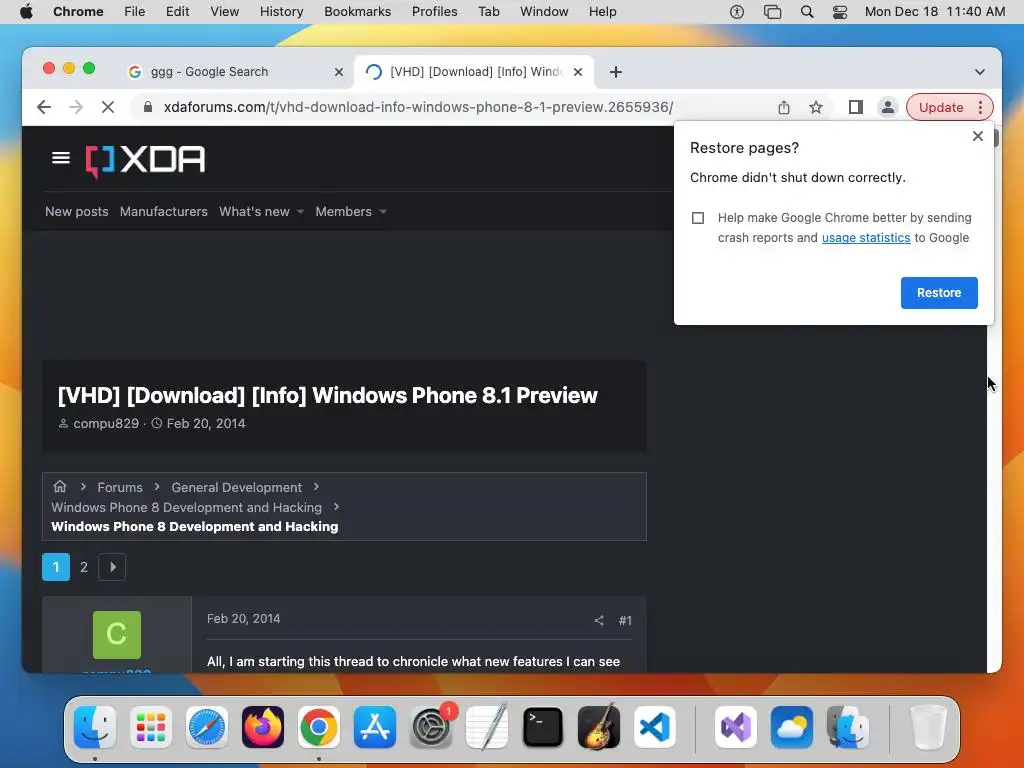Screen dimensions: 1024x768
Task: Launch GarageBand from the dock
Action: (x=599, y=727)
